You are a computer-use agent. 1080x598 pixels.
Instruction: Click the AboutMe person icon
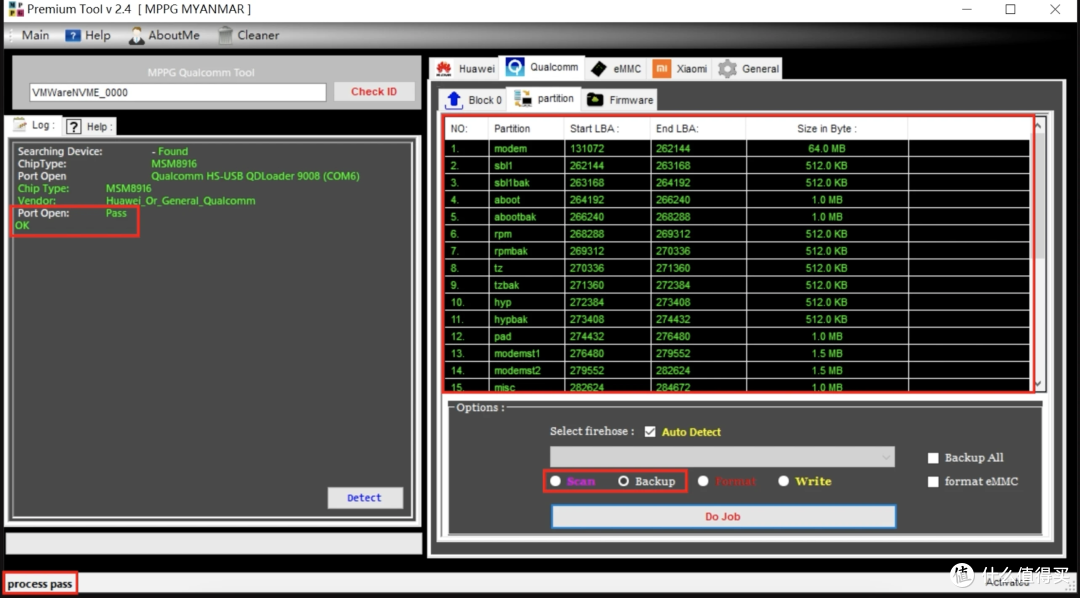(x=137, y=35)
